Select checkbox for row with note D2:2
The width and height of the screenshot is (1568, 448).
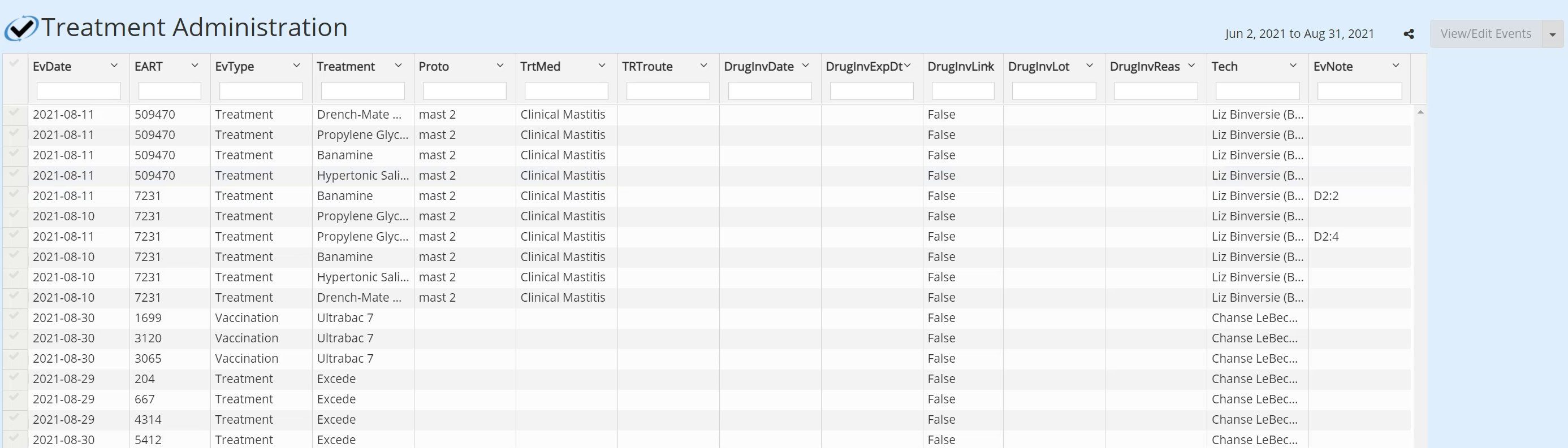[15, 194]
